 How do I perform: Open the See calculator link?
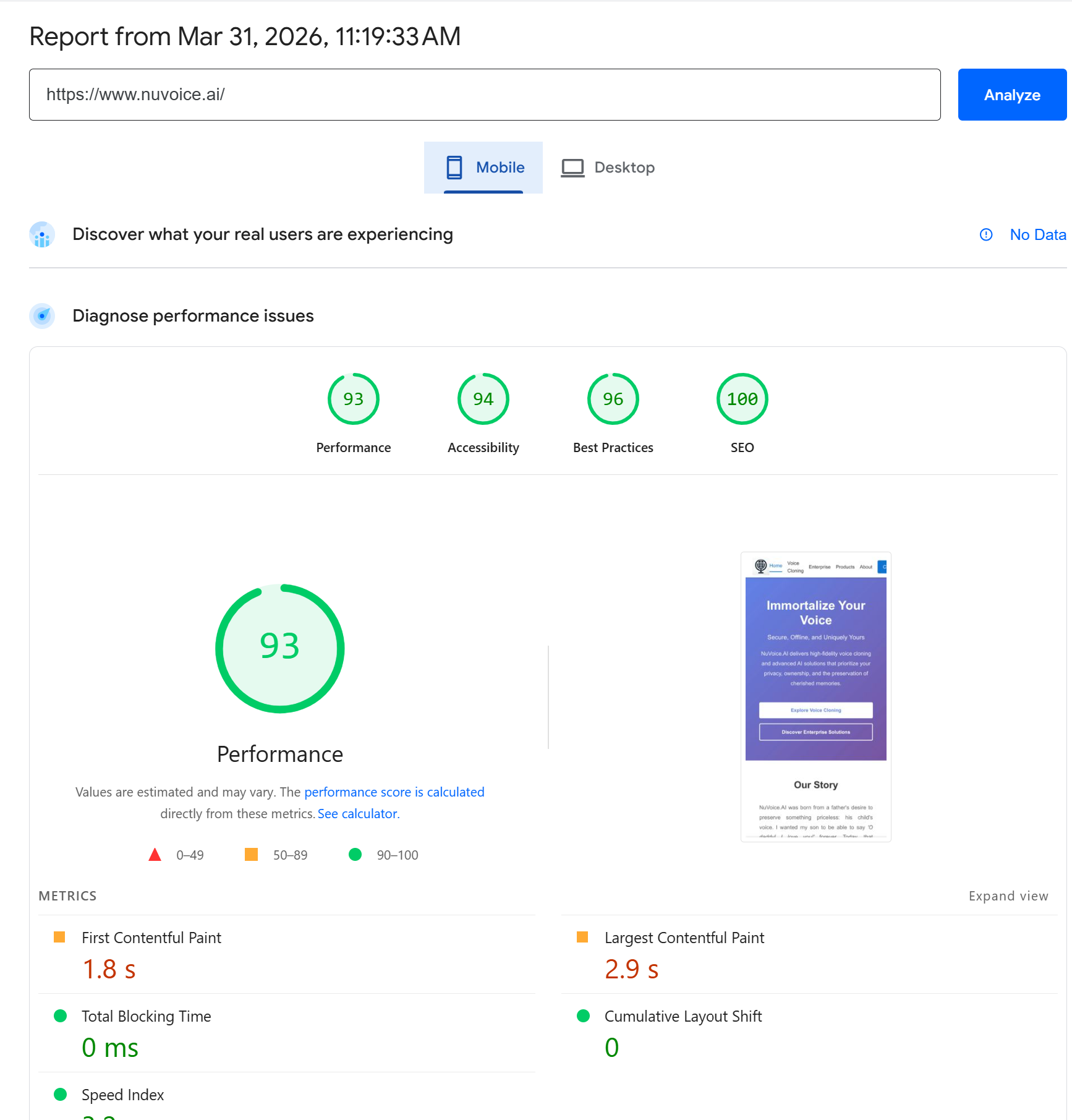coord(358,814)
